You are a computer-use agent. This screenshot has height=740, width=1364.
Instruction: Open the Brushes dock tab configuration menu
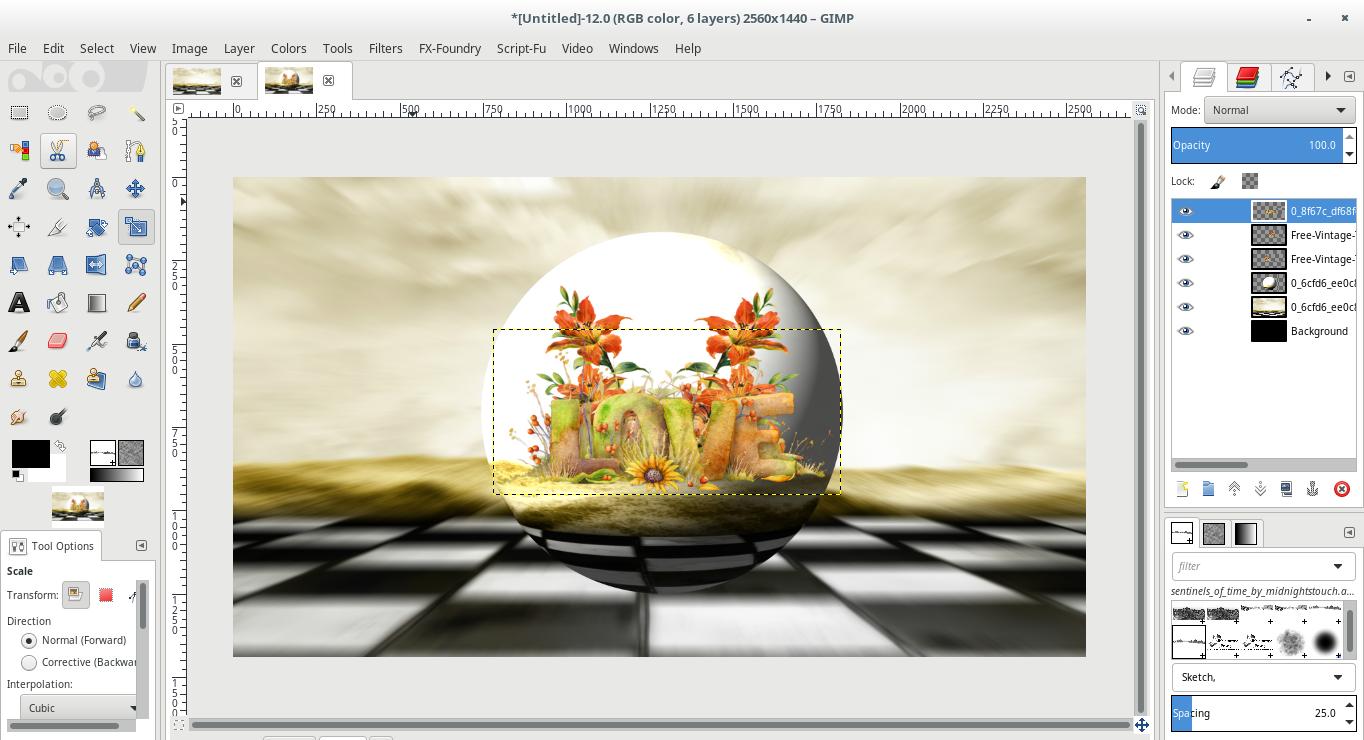coord(1349,532)
